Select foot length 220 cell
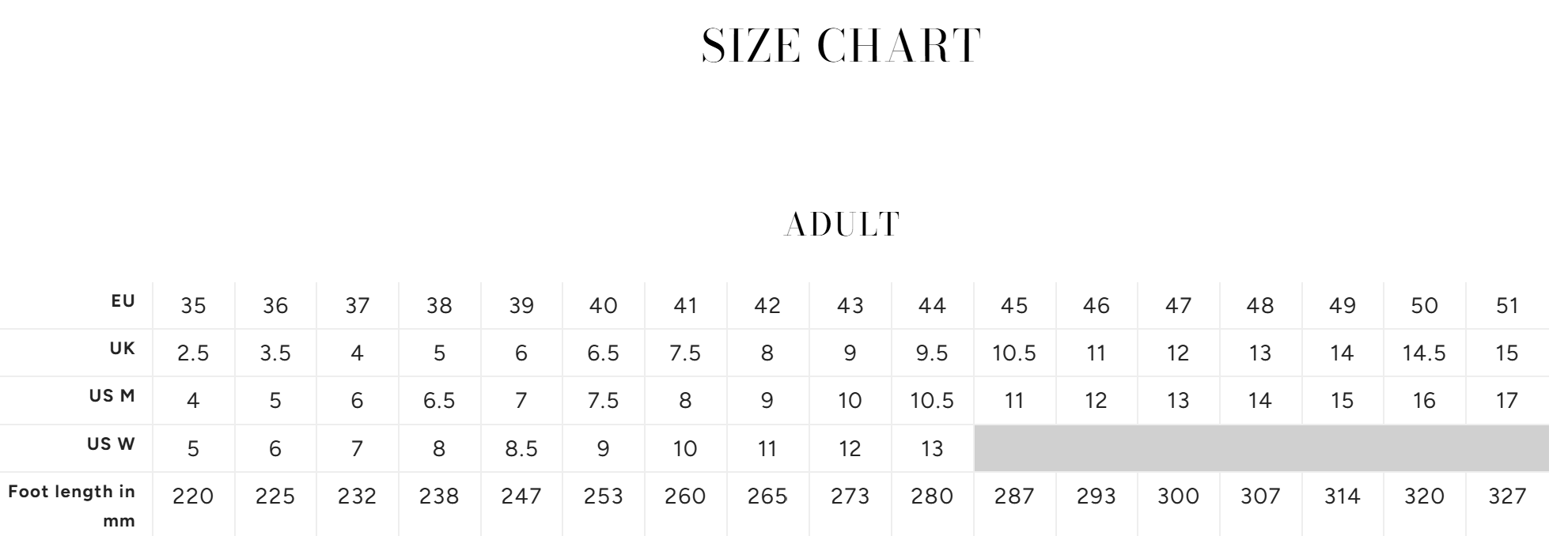Image resolution: width=1568 pixels, height=536 pixels. coord(193,496)
